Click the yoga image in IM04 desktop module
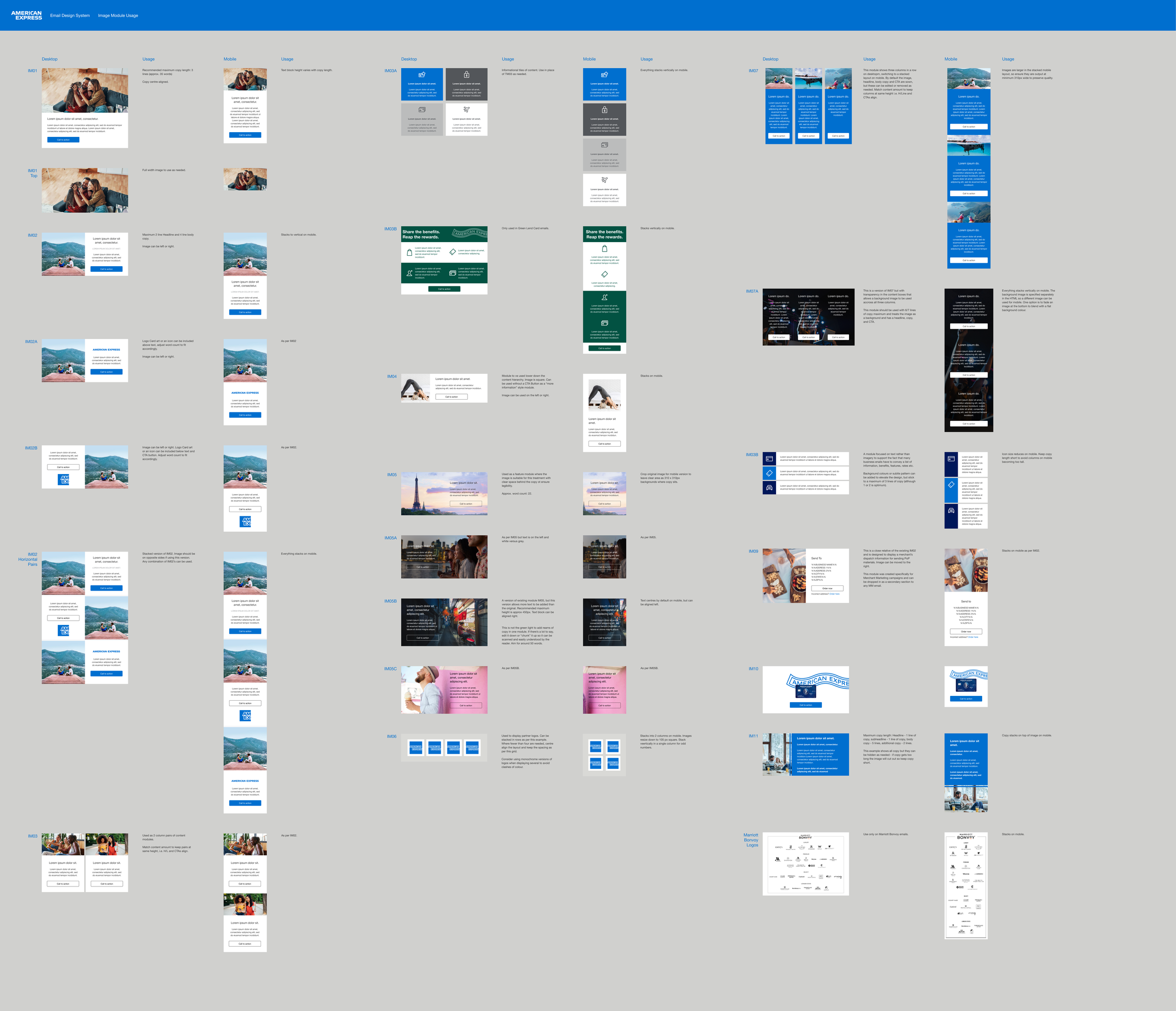The width and height of the screenshot is (1176, 1011). click(415, 388)
